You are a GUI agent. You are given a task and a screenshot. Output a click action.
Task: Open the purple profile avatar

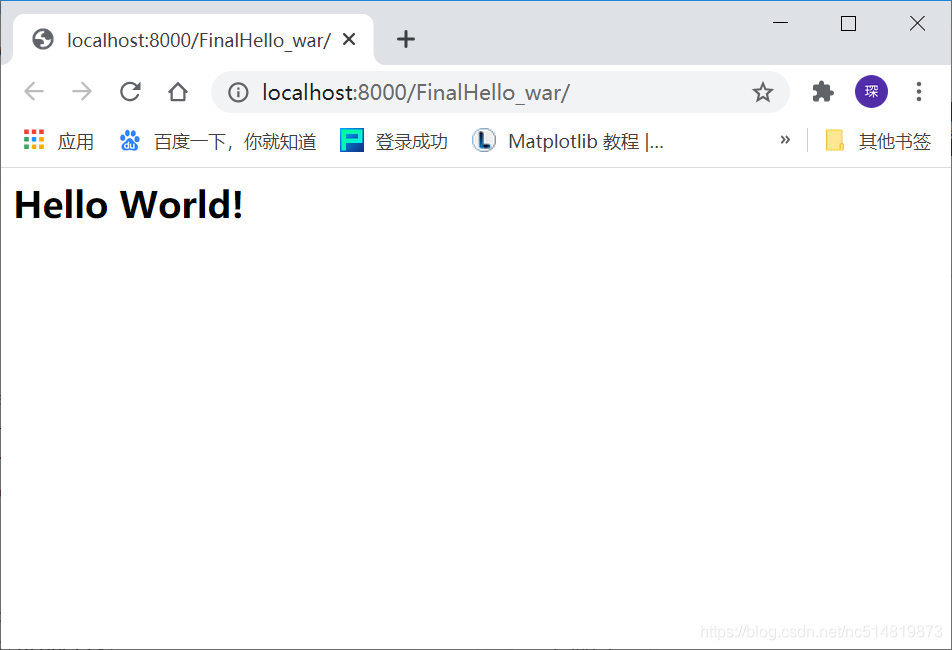[871, 92]
